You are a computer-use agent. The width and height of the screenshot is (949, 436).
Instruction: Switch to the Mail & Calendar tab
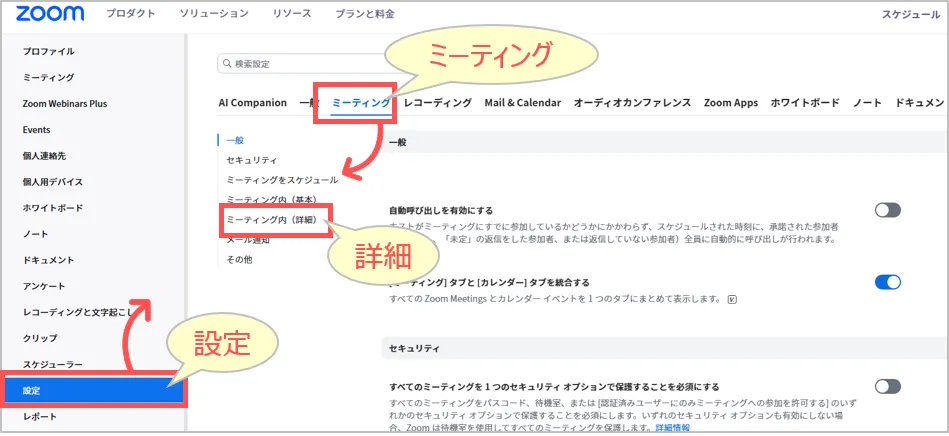[522, 103]
